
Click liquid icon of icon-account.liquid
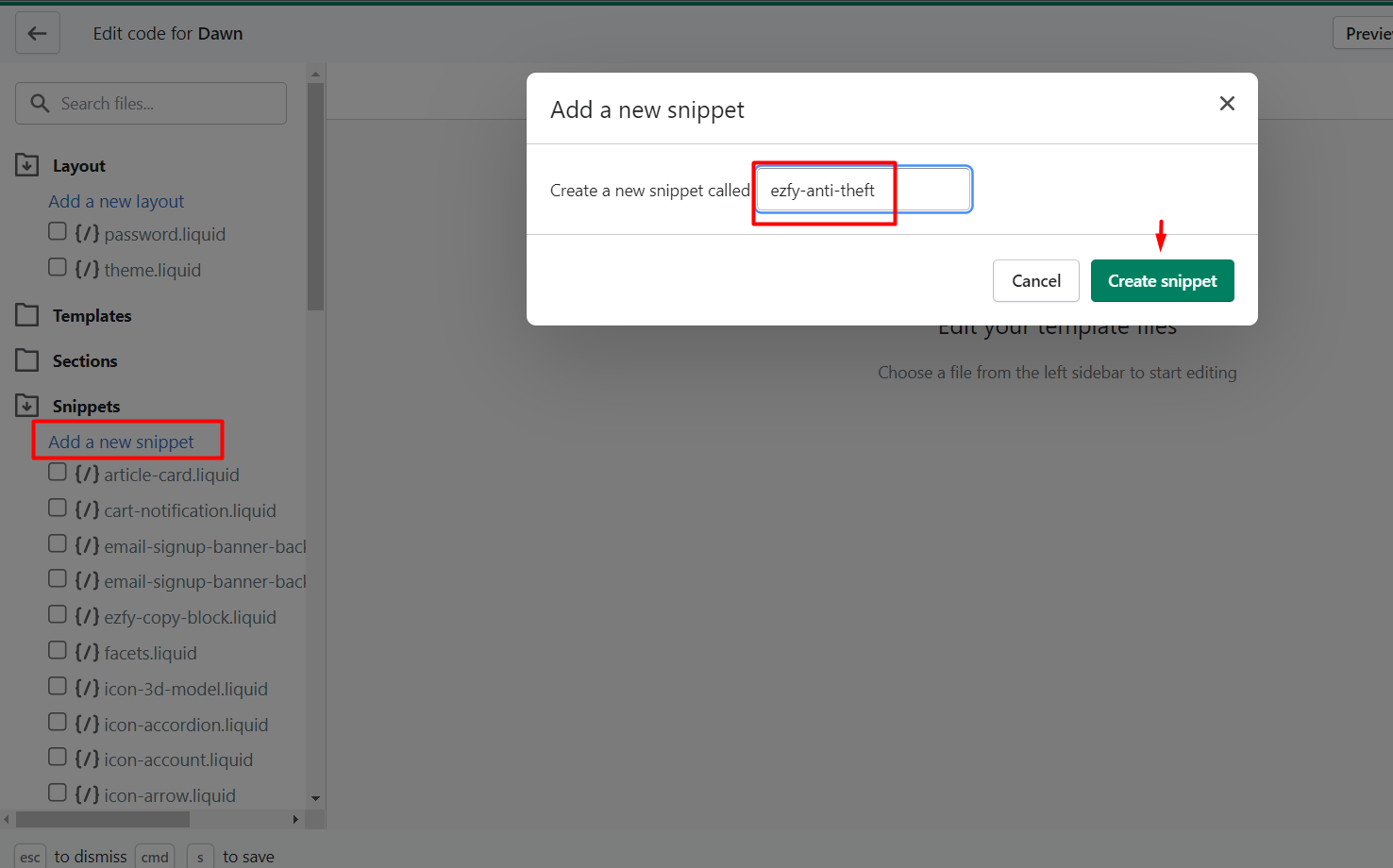point(87,759)
